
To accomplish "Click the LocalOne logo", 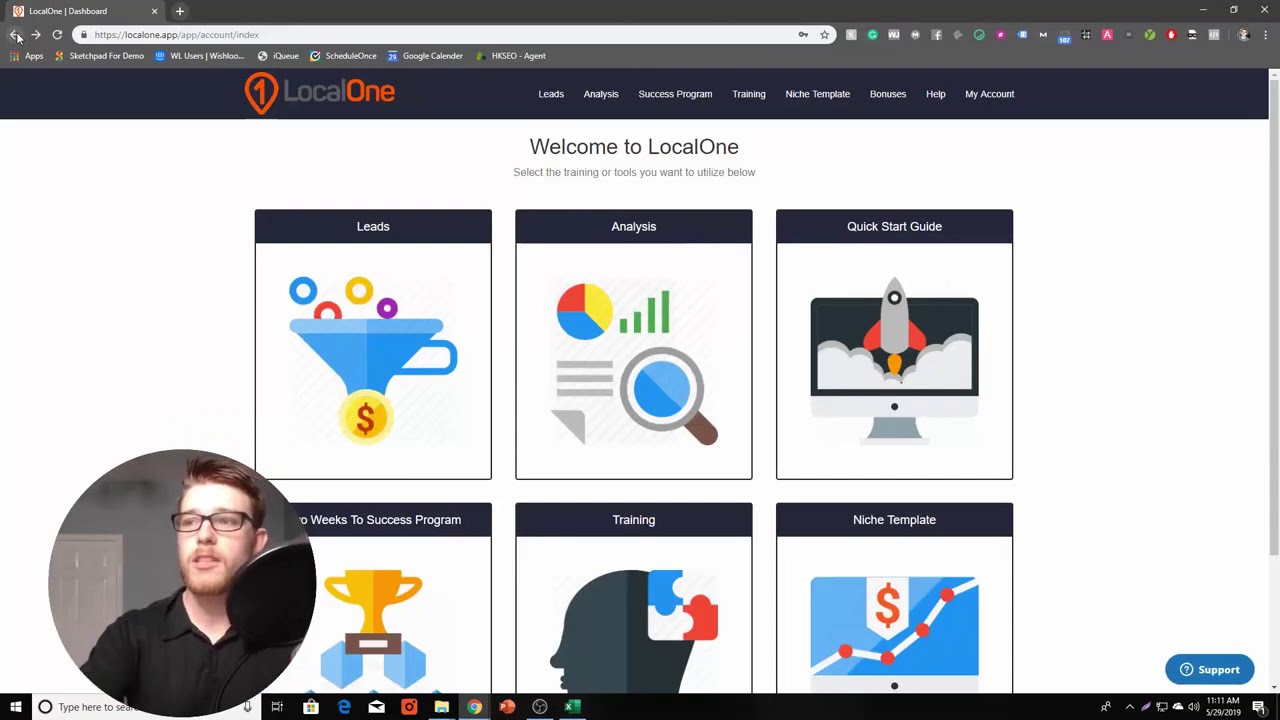I will 320,93.
